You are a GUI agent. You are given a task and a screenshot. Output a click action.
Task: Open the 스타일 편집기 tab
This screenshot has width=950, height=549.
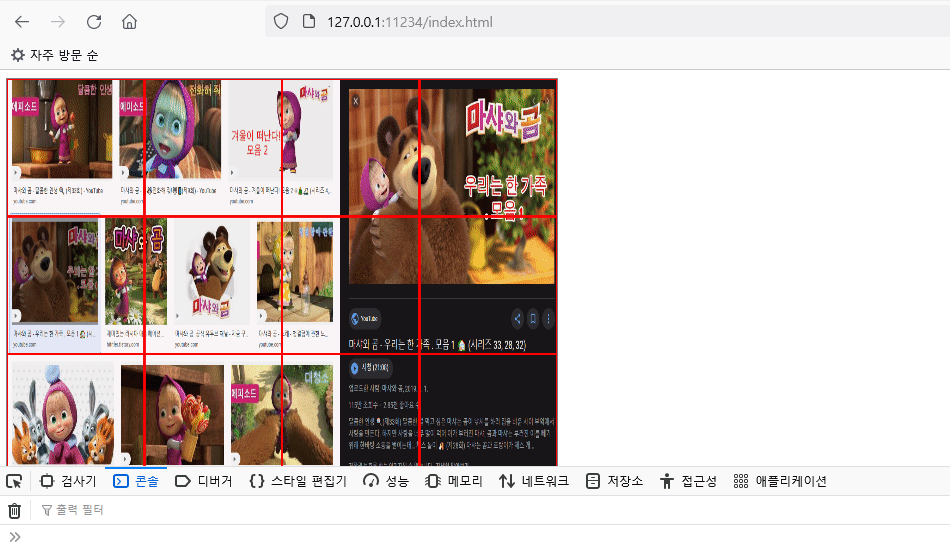(x=298, y=481)
